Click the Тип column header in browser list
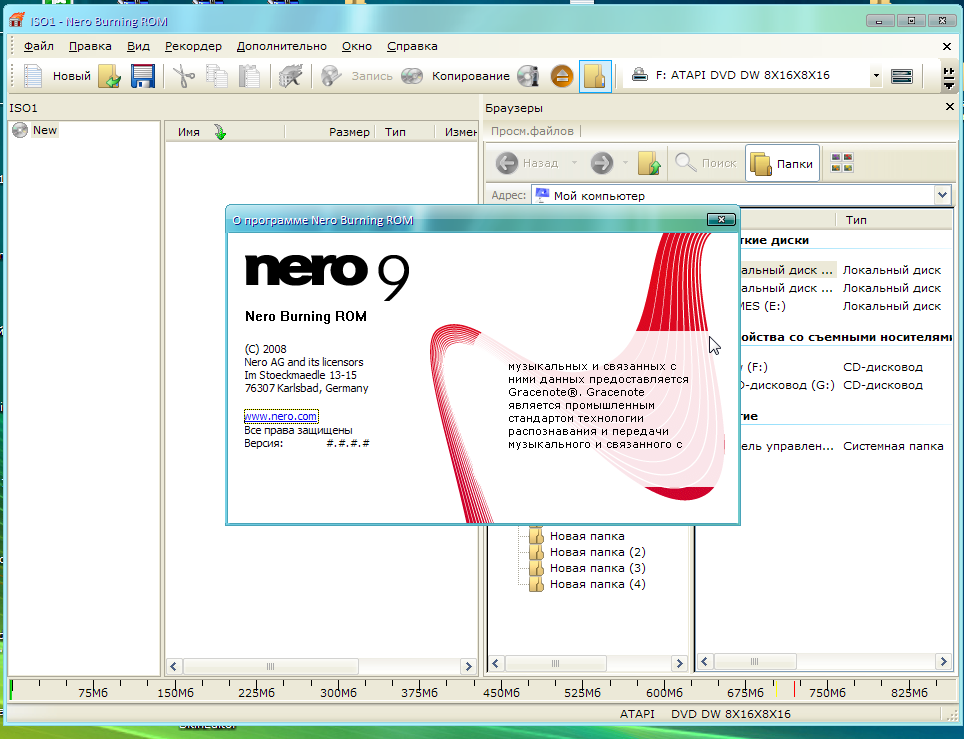This screenshot has width=964, height=739. pos(856,220)
